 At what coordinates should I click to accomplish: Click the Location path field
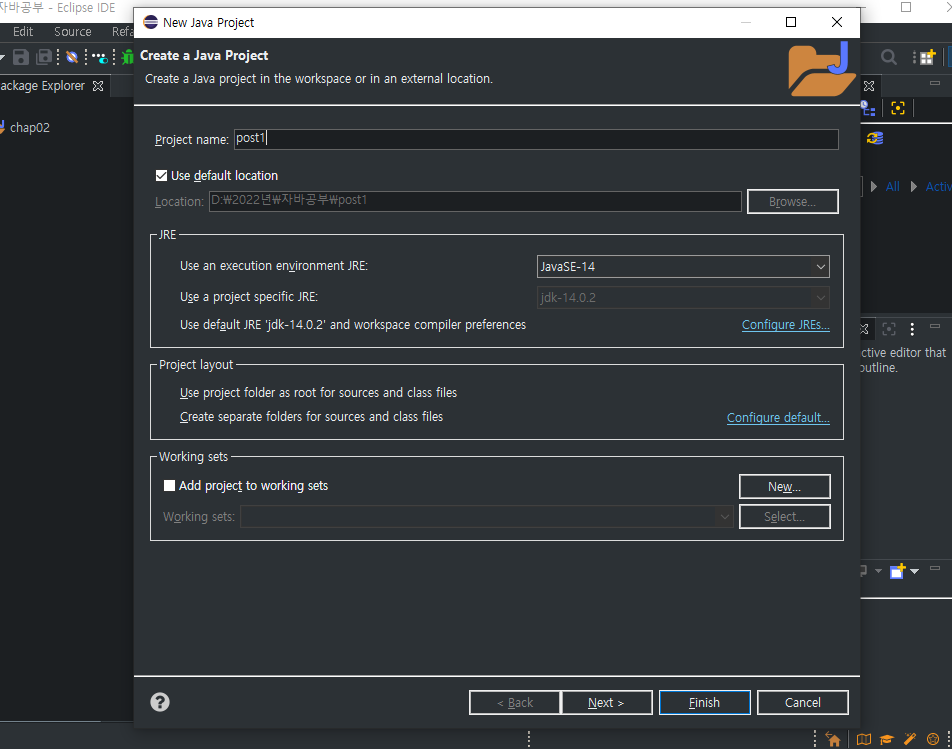(x=475, y=201)
